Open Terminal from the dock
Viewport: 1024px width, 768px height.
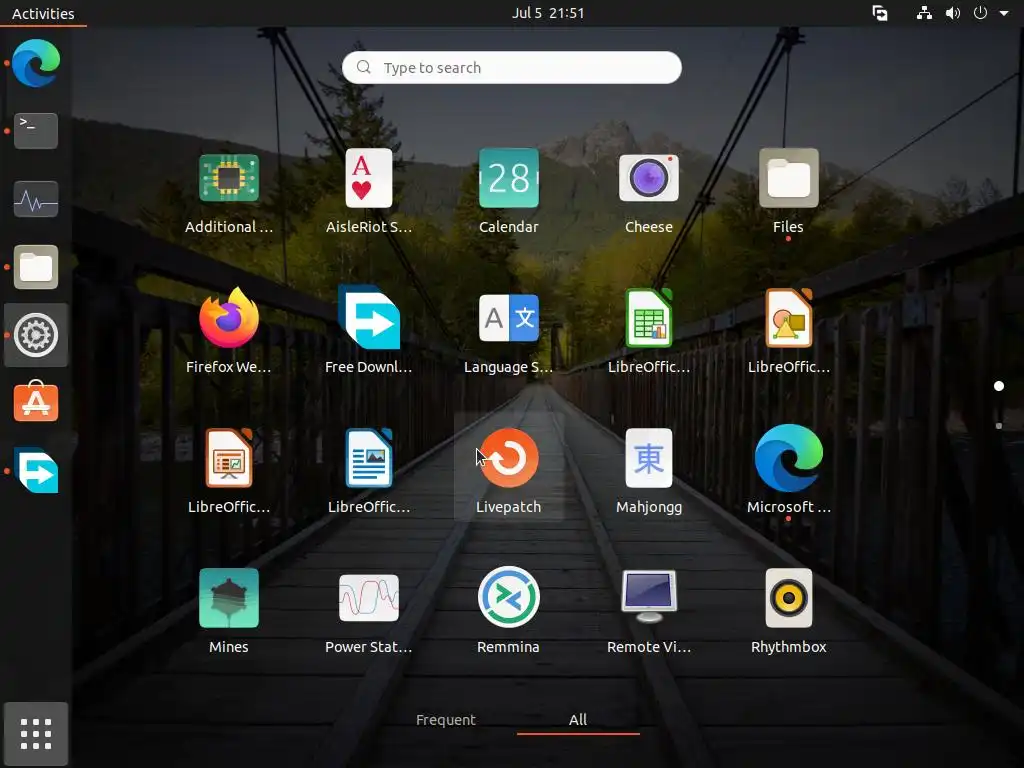pyautogui.click(x=36, y=131)
